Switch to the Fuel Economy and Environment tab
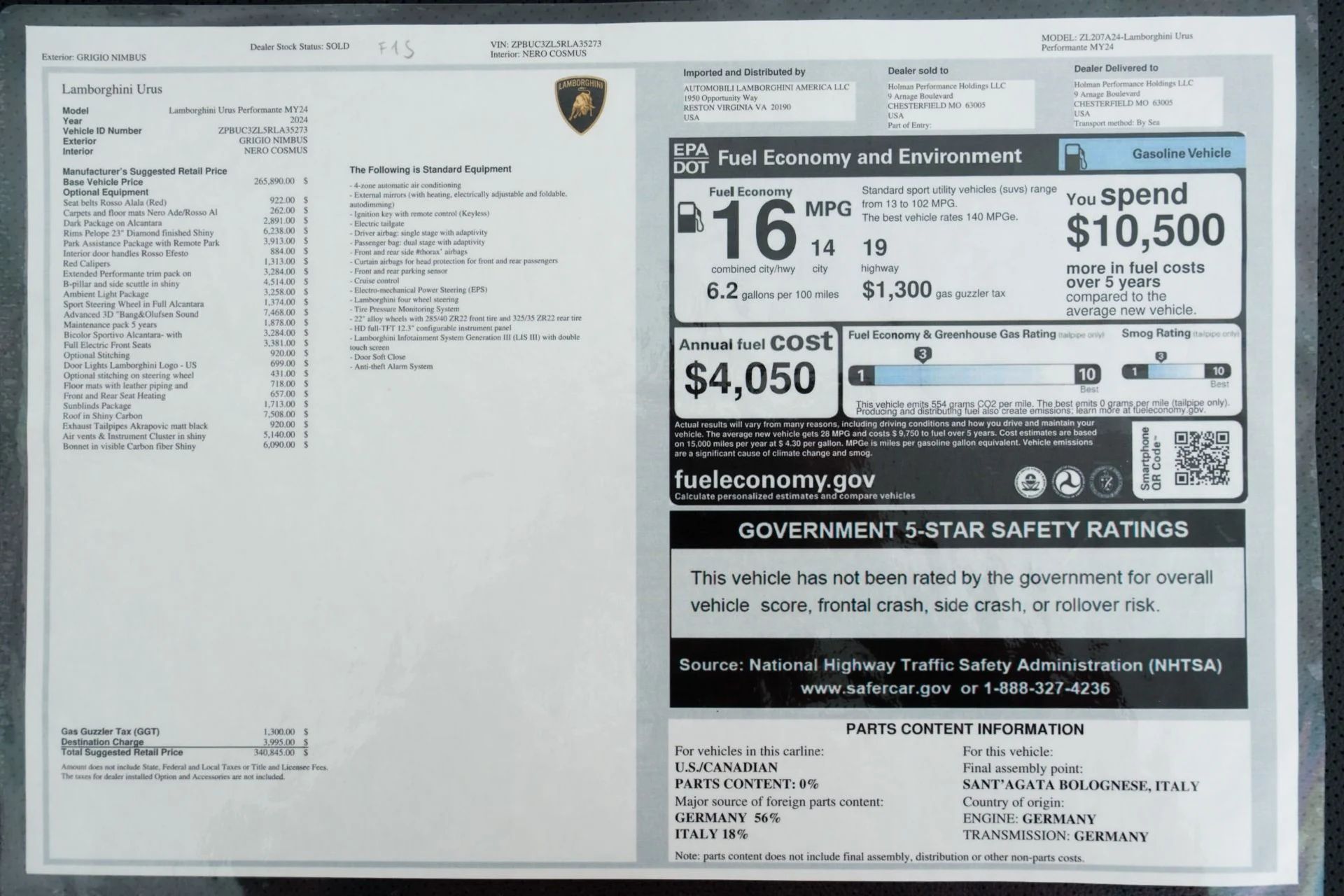Image resolution: width=1344 pixels, height=896 pixels. pyautogui.click(x=869, y=155)
